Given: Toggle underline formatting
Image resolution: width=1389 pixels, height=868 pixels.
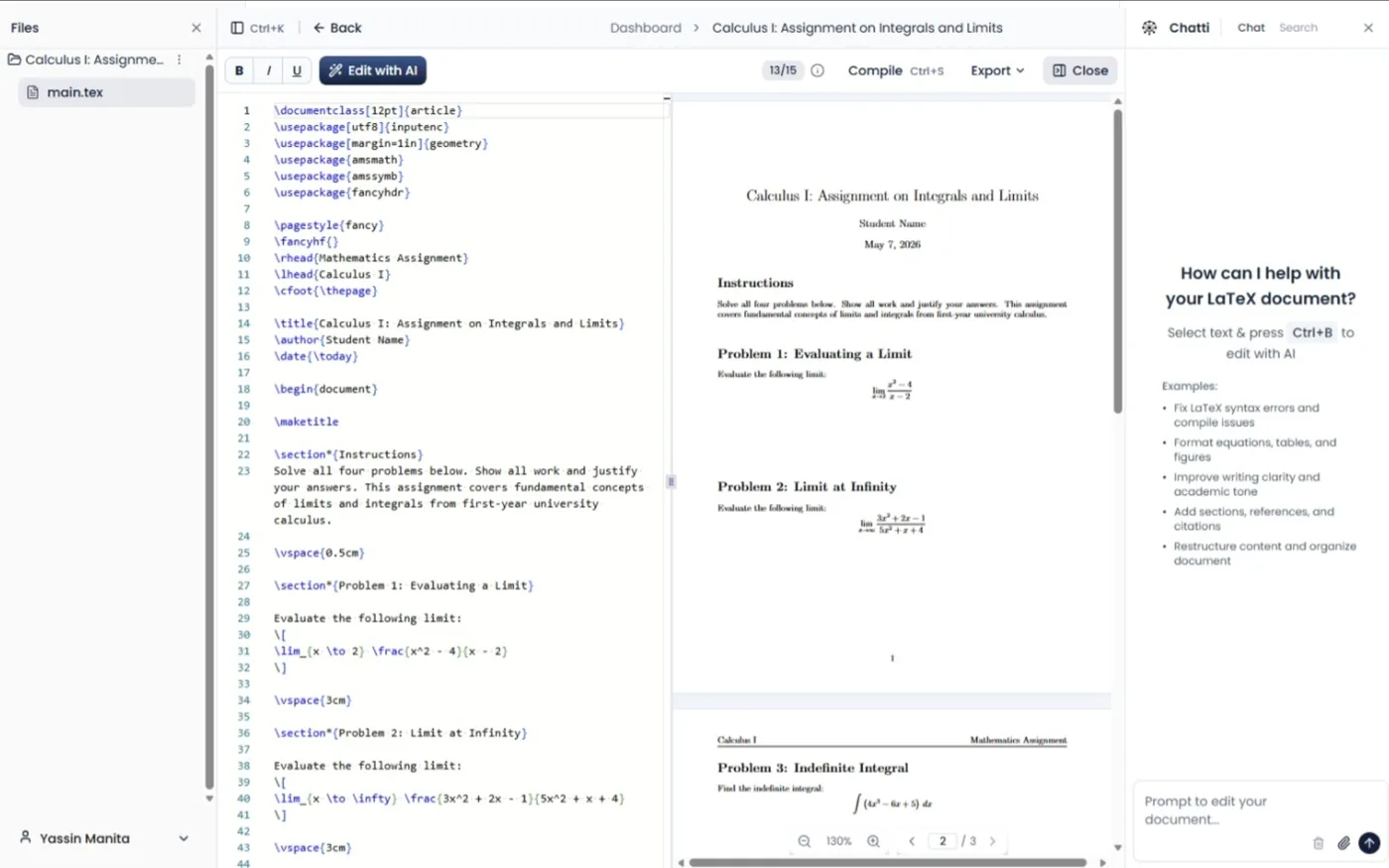Looking at the screenshot, I should click(297, 70).
